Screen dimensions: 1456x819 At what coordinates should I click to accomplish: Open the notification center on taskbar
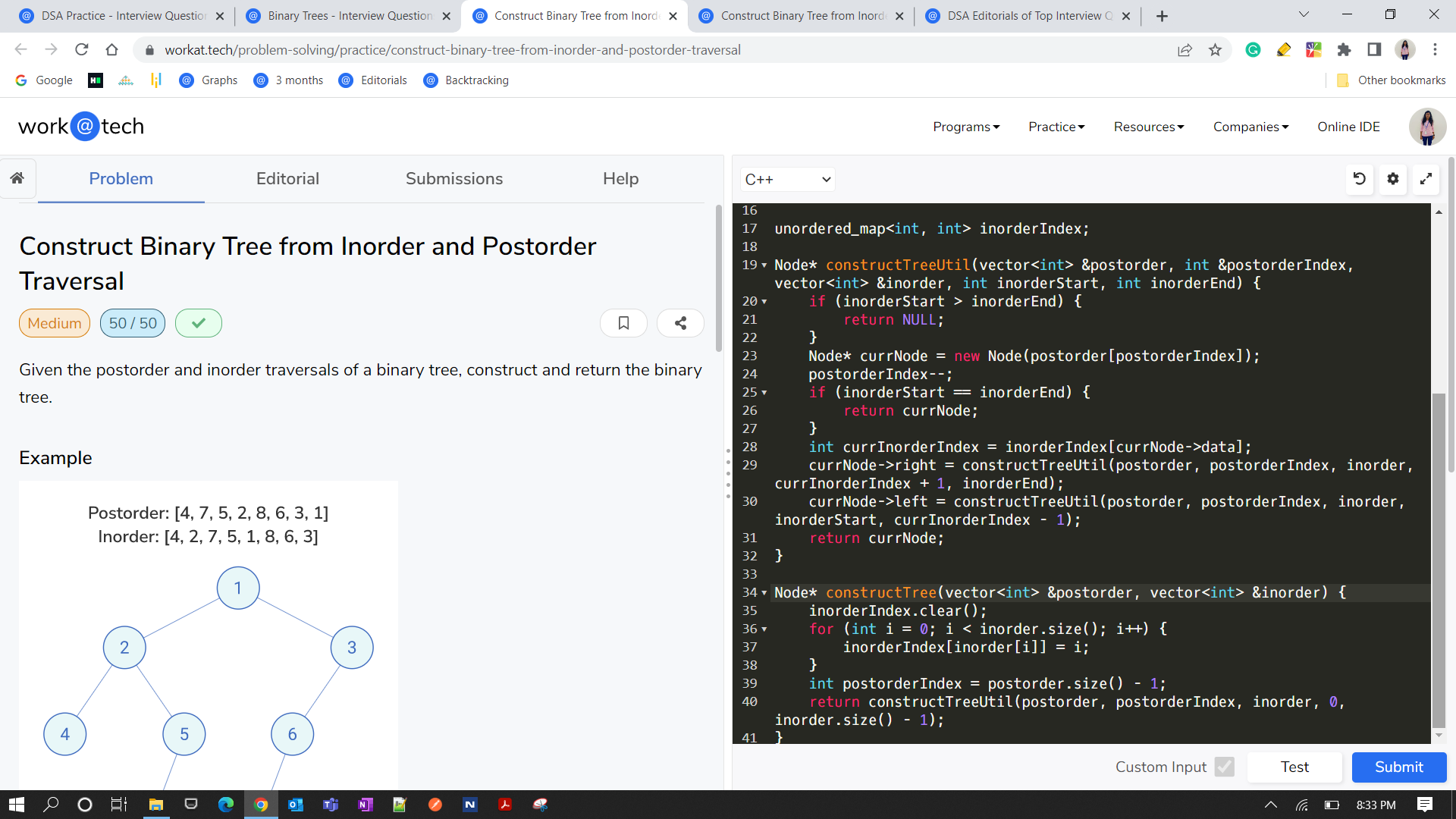pyautogui.click(x=1425, y=805)
